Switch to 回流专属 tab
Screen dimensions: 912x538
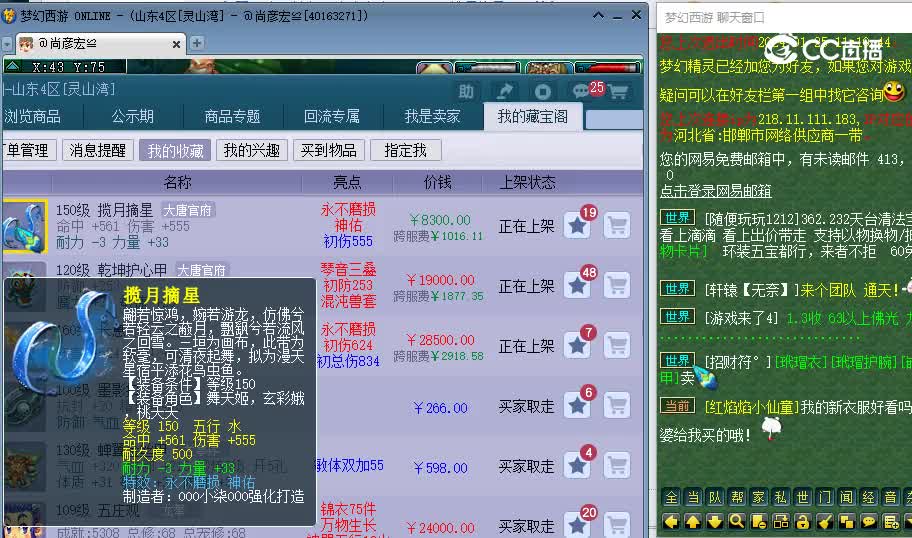pos(332,117)
